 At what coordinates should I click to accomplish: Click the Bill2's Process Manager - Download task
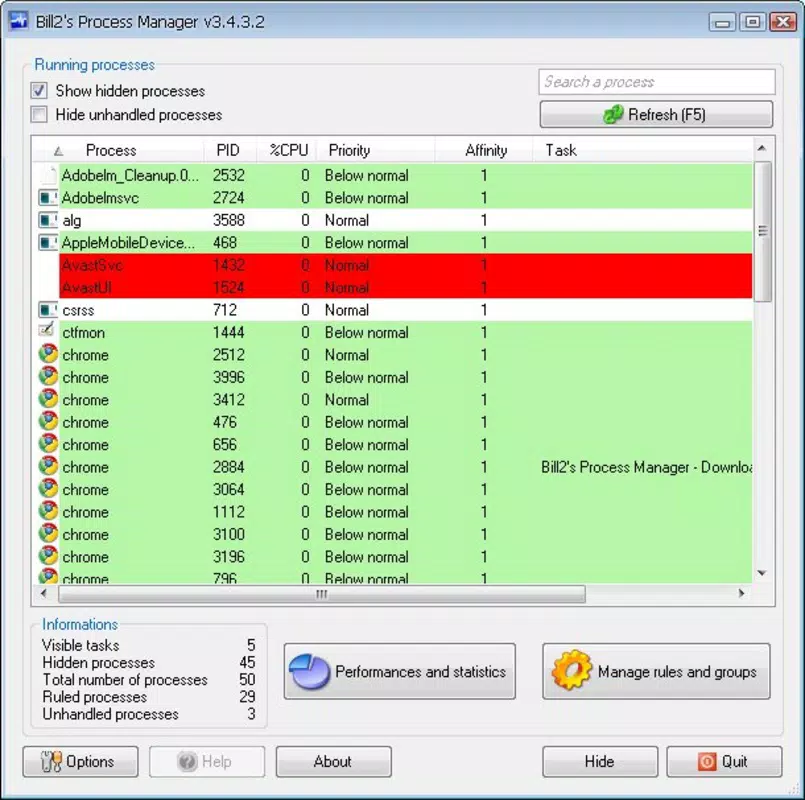click(x=646, y=467)
